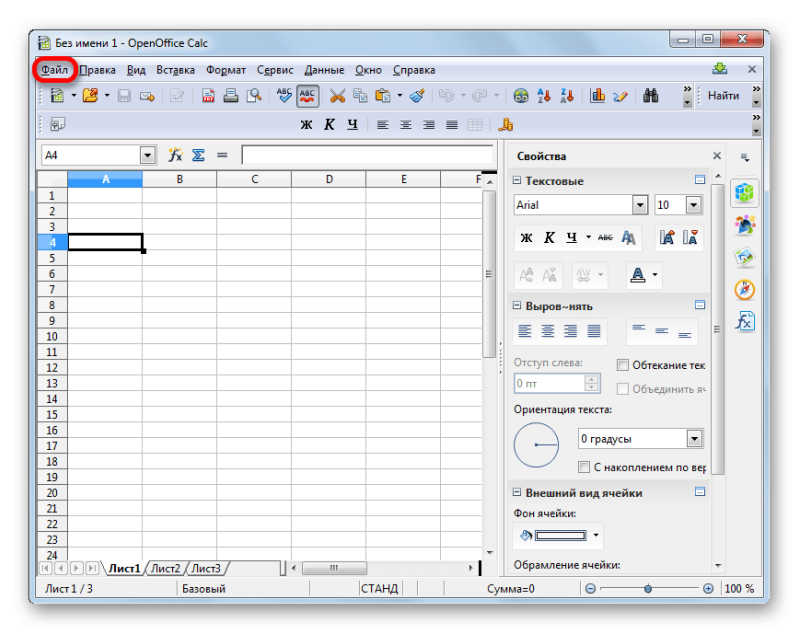
Task: Toggle italic К in formatting toolbar
Action: 329,124
